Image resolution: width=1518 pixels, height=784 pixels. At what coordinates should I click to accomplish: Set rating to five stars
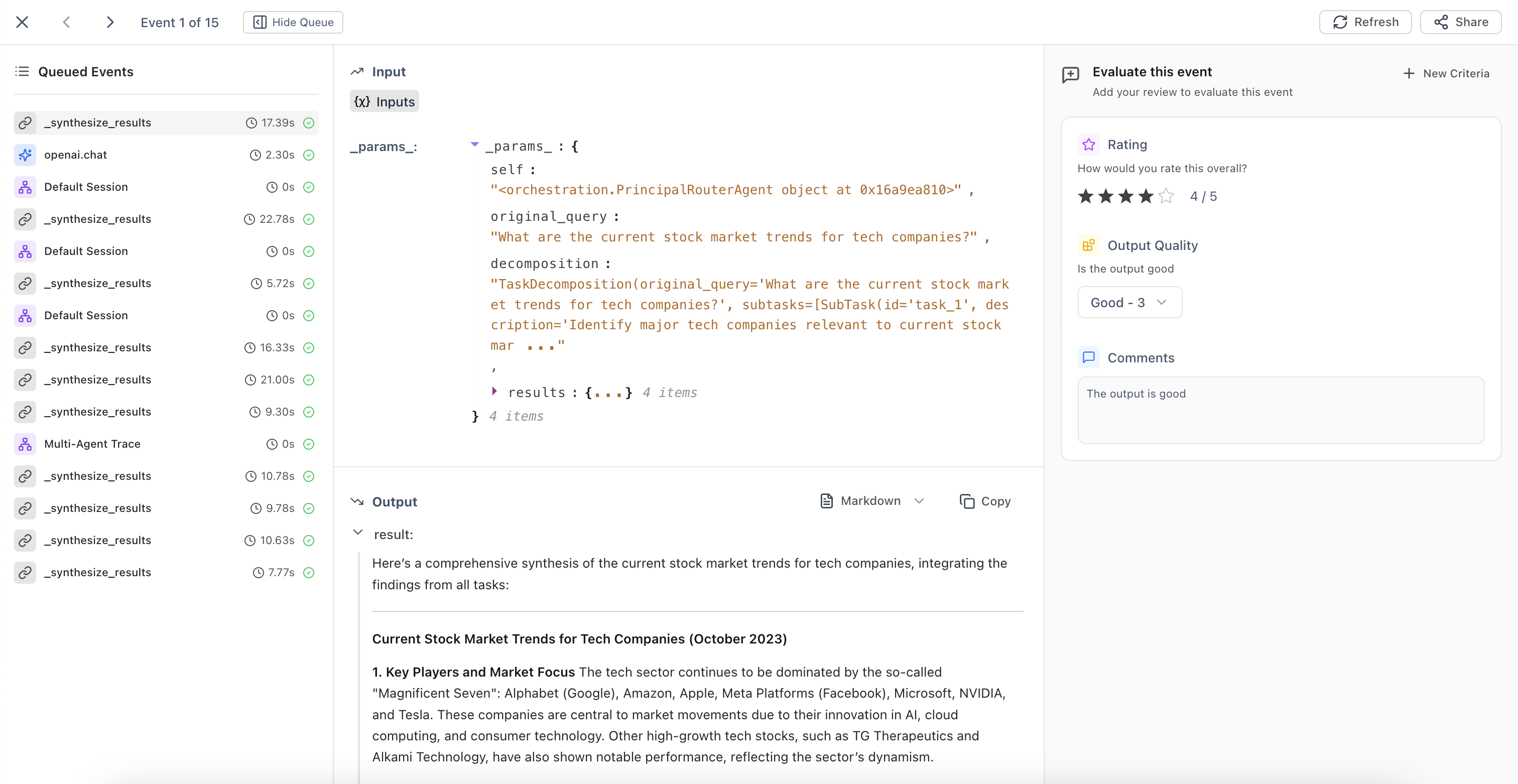(x=1166, y=196)
